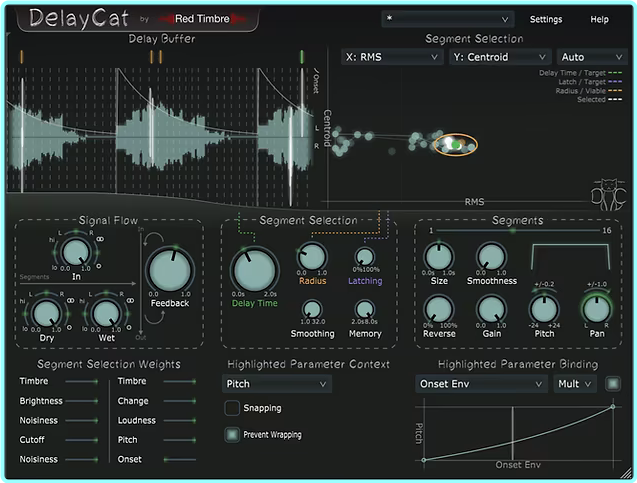This screenshot has height=483, width=637.
Task: Click the window resize grip icon
Action: tap(627, 473)
